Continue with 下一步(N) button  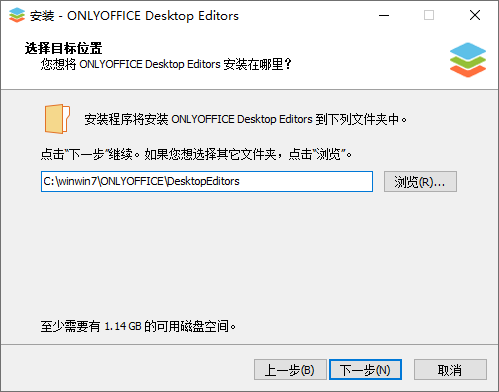tap(365, 370)
